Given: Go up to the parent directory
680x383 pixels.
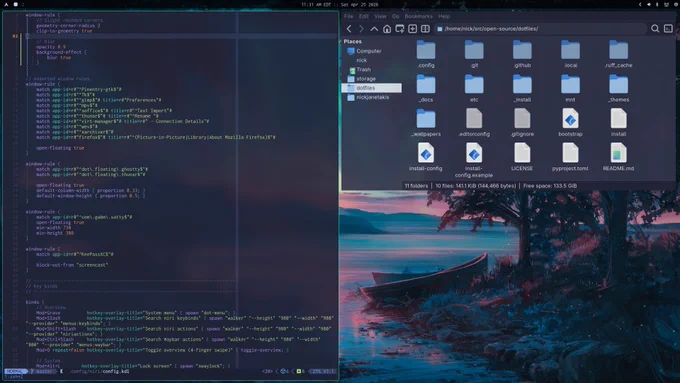Looking at the screenshot, I should 374,29.
